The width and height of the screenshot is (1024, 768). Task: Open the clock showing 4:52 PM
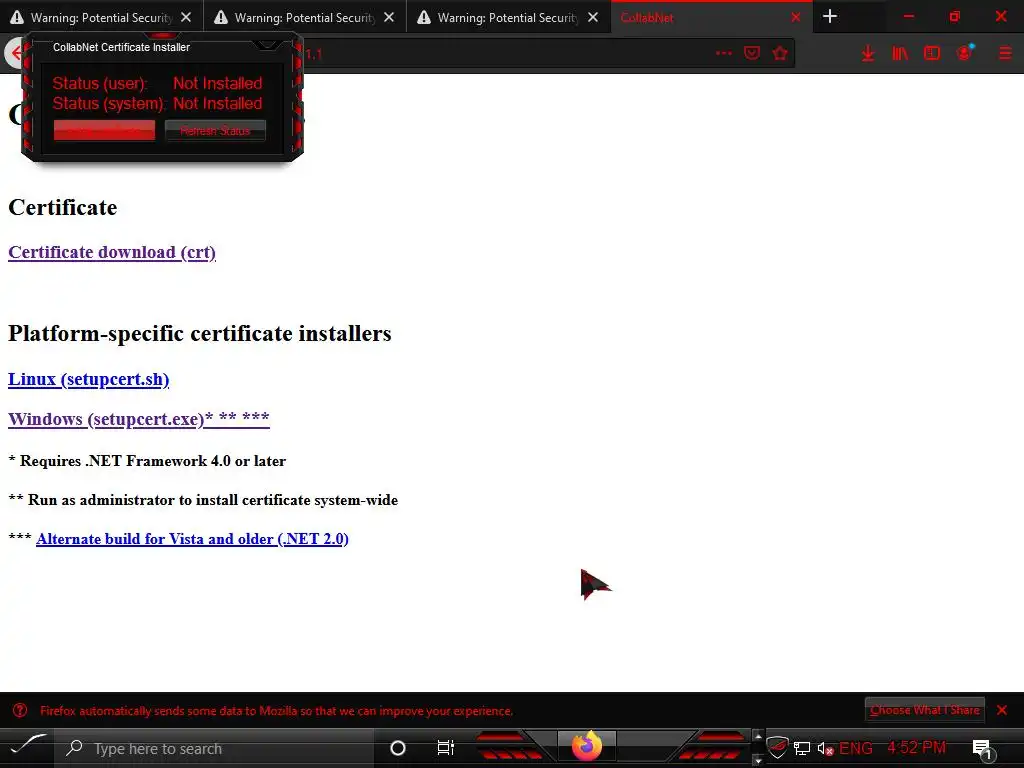click(917, 748)
